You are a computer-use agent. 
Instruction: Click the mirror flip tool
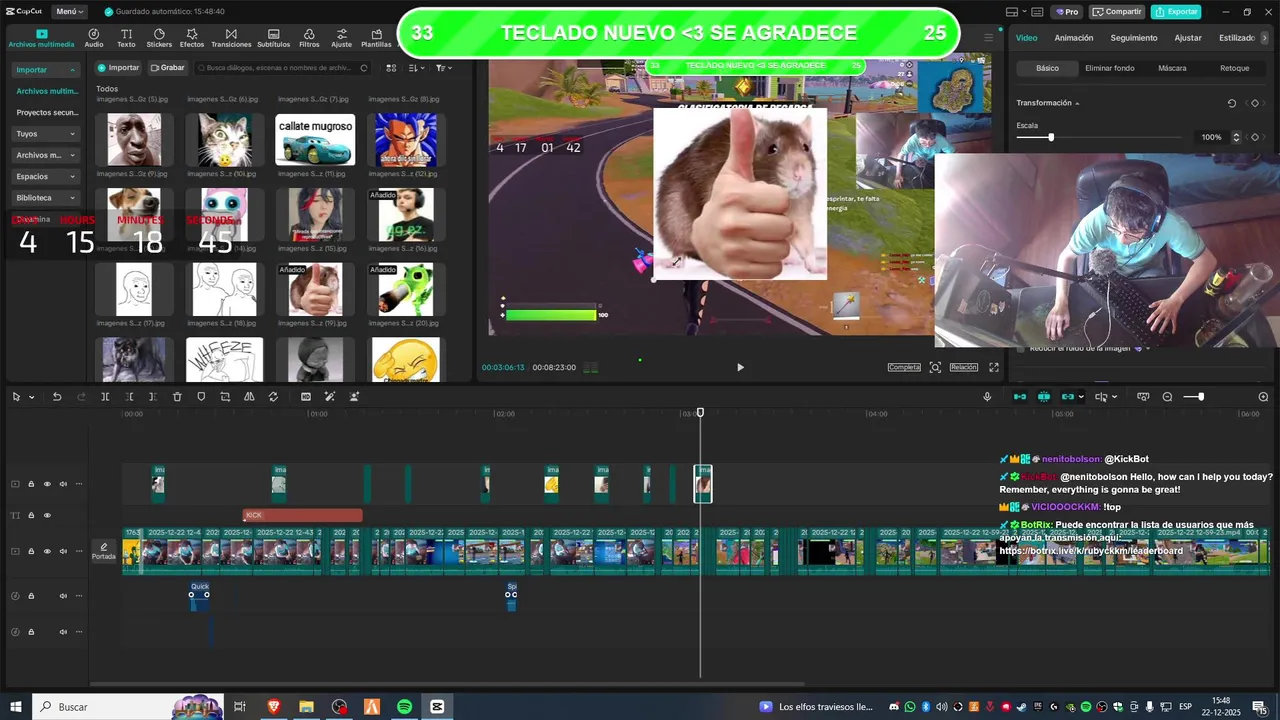coord(249,397)
